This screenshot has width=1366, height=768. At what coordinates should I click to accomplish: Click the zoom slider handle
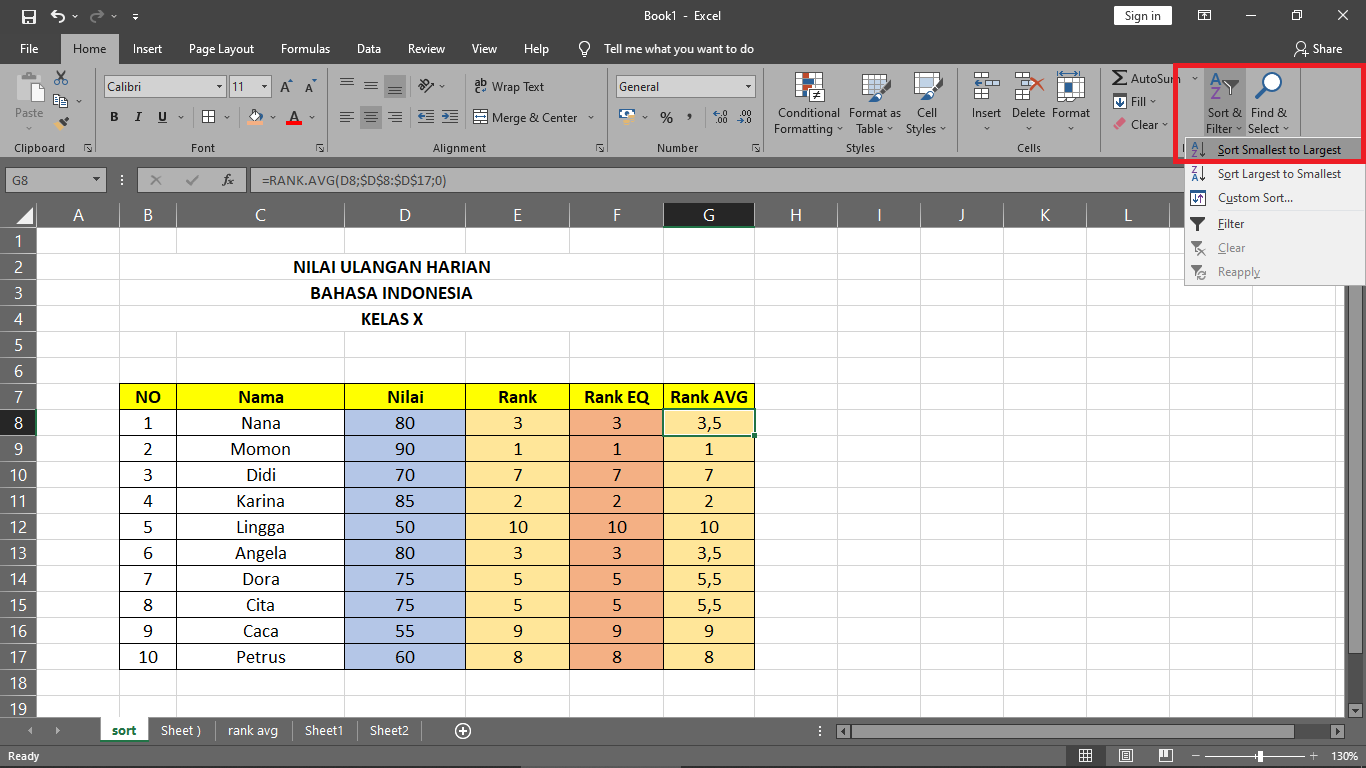pyautogui.click(x=1260, y=756)
